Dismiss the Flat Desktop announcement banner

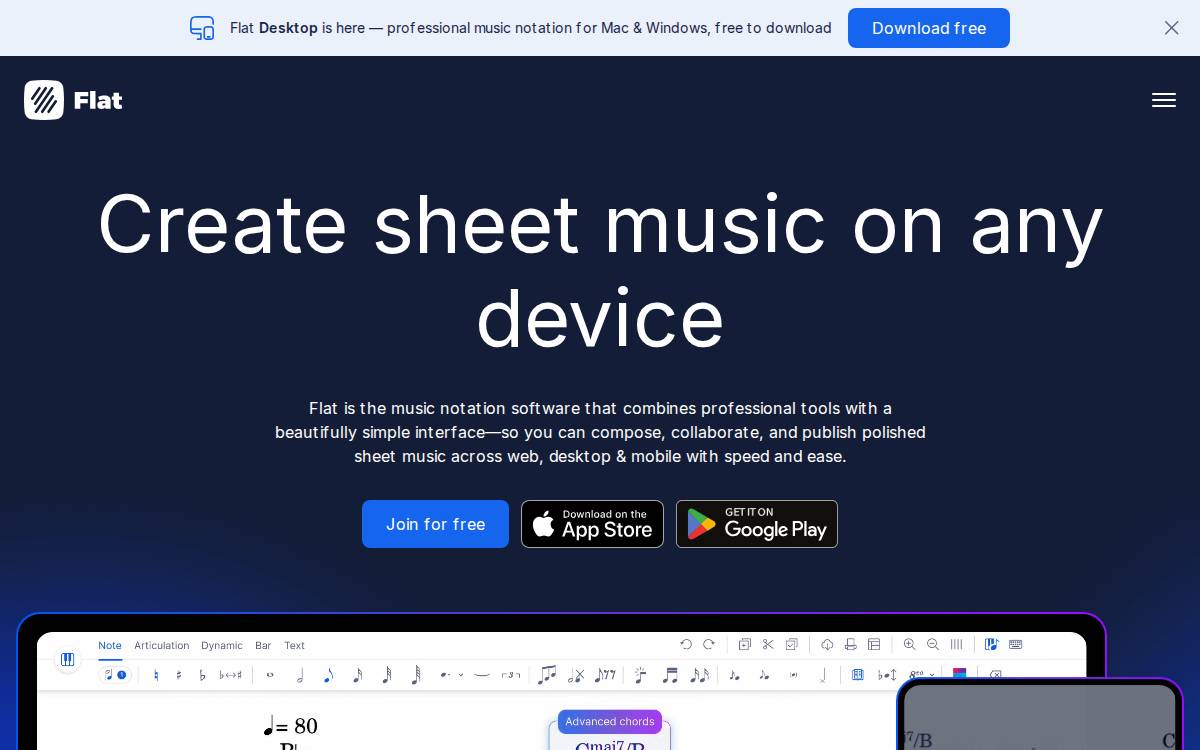click(1172, 28)
